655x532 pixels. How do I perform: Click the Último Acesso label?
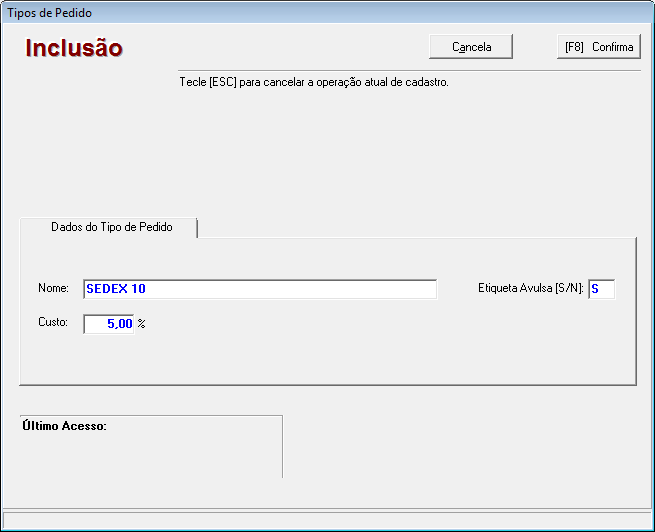tap(64, 426)
